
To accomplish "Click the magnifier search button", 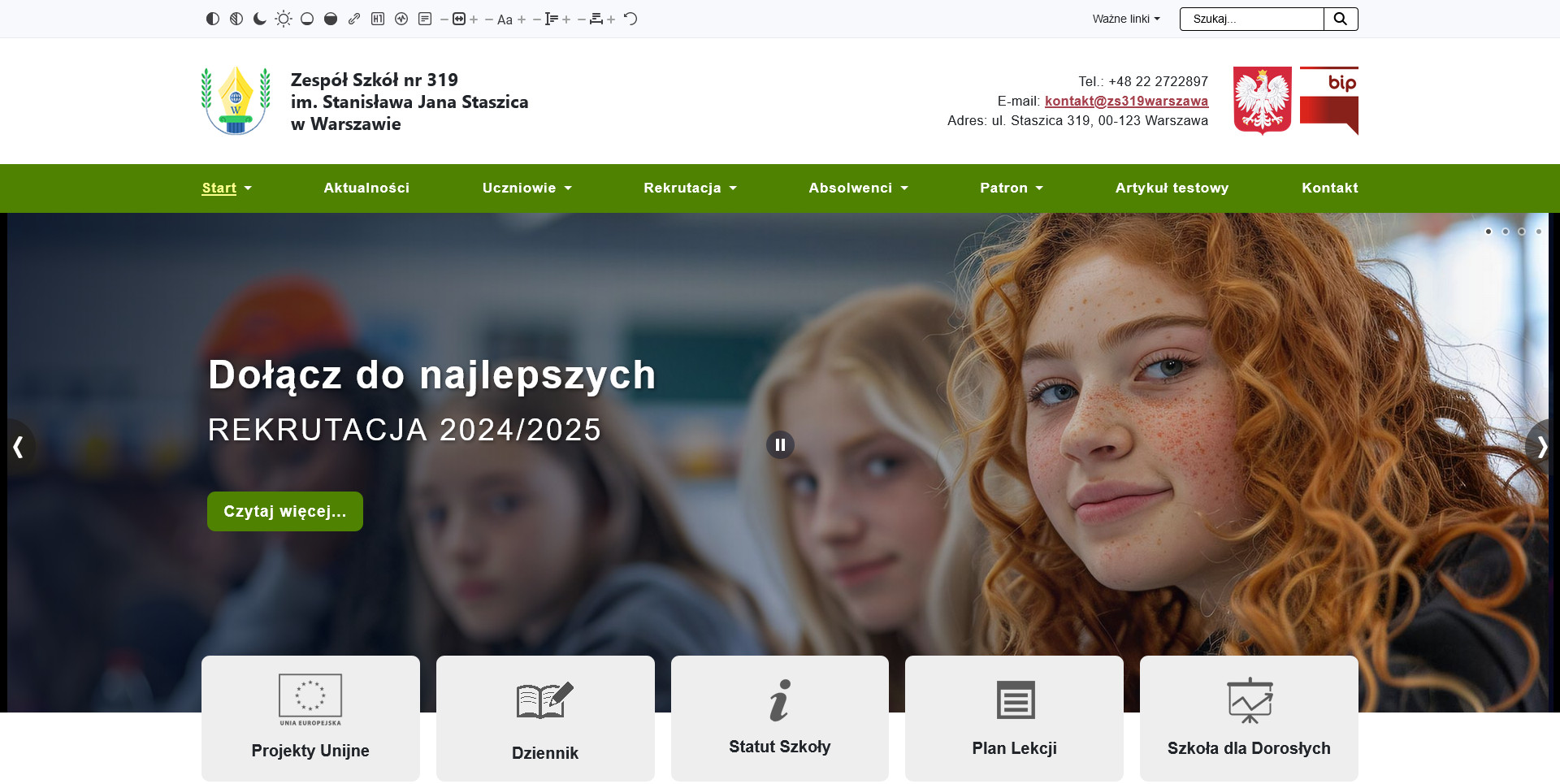I will tap(1341, 19).
